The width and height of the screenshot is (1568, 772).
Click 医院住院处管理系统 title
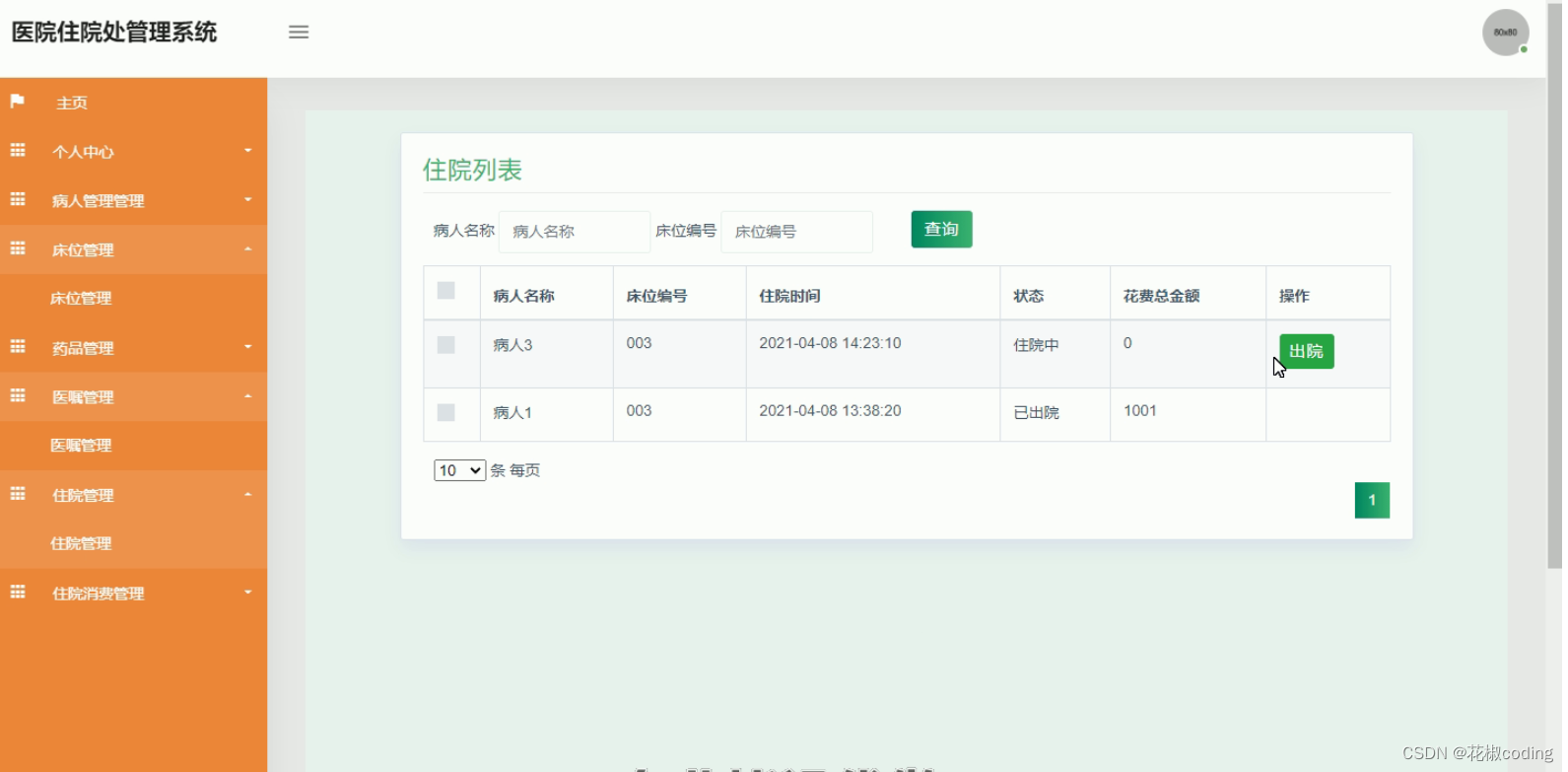[114, 33]
